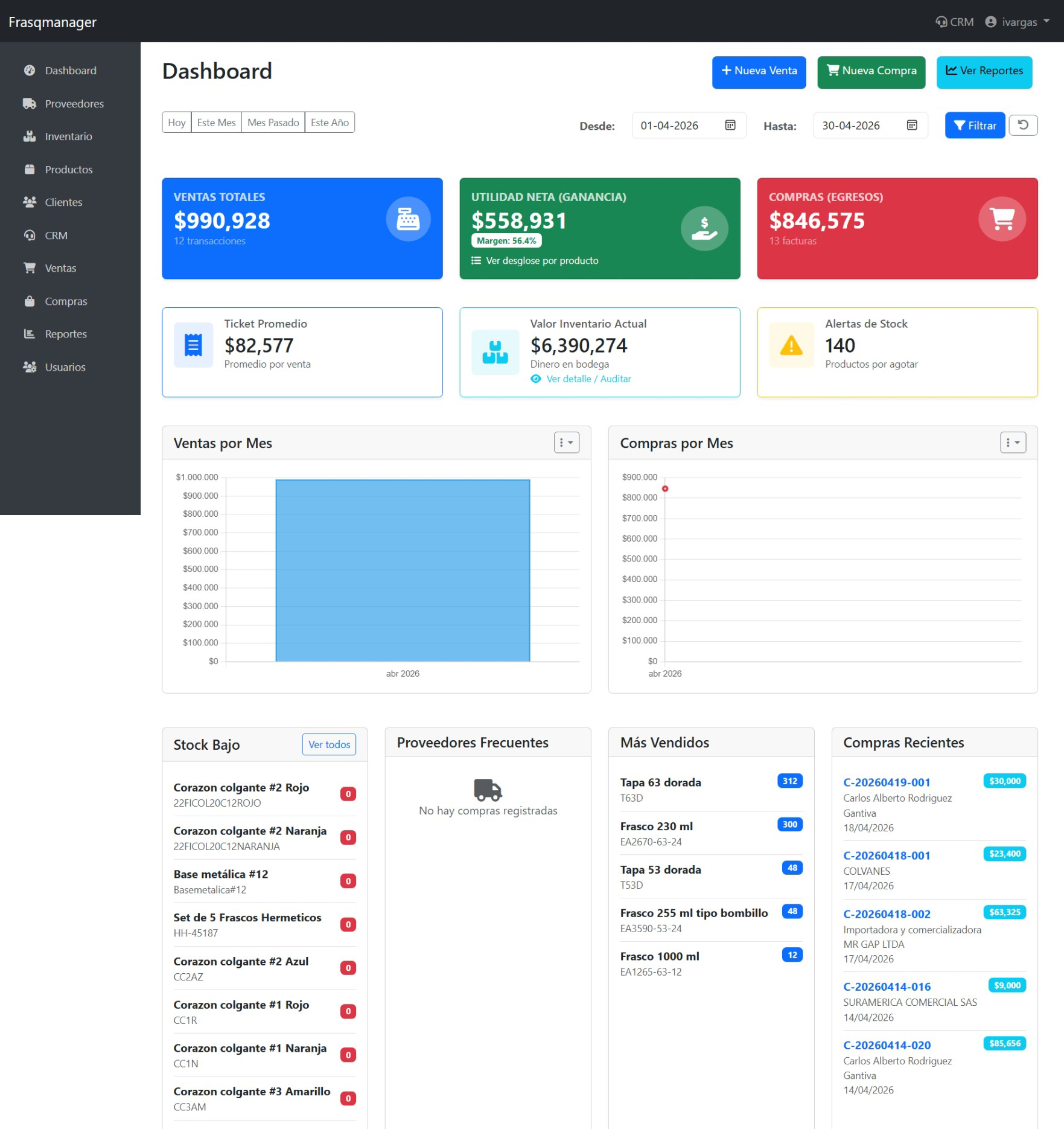Viewport: 1064px width, 1129px height.
Task: Select the Mes Pasado period toggle
Action: coord(273,122)
